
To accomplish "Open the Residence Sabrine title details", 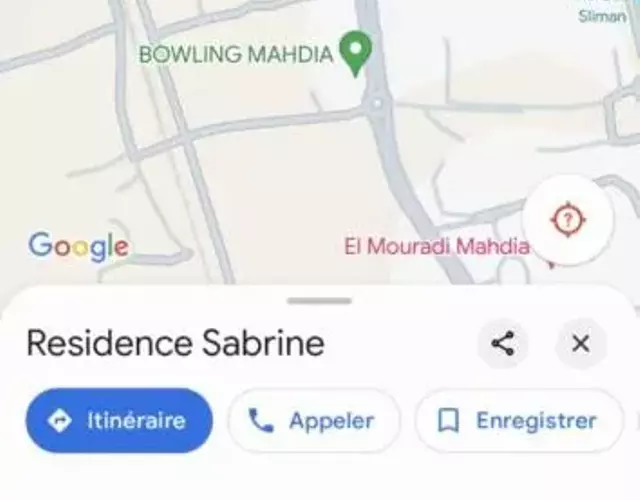I will [176, 343].
